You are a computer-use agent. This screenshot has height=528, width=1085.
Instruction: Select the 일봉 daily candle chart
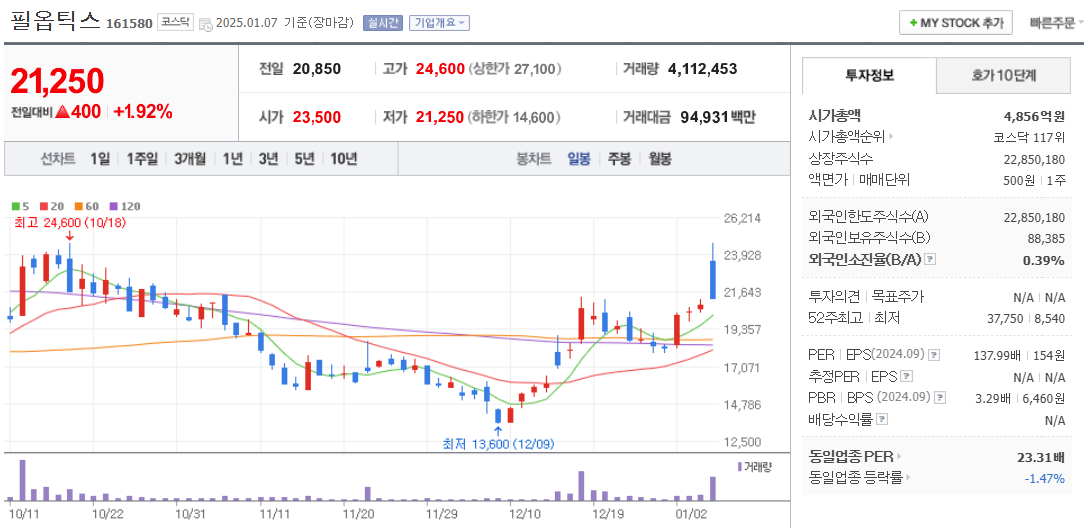pyautogui.click(x=579, y=159)
